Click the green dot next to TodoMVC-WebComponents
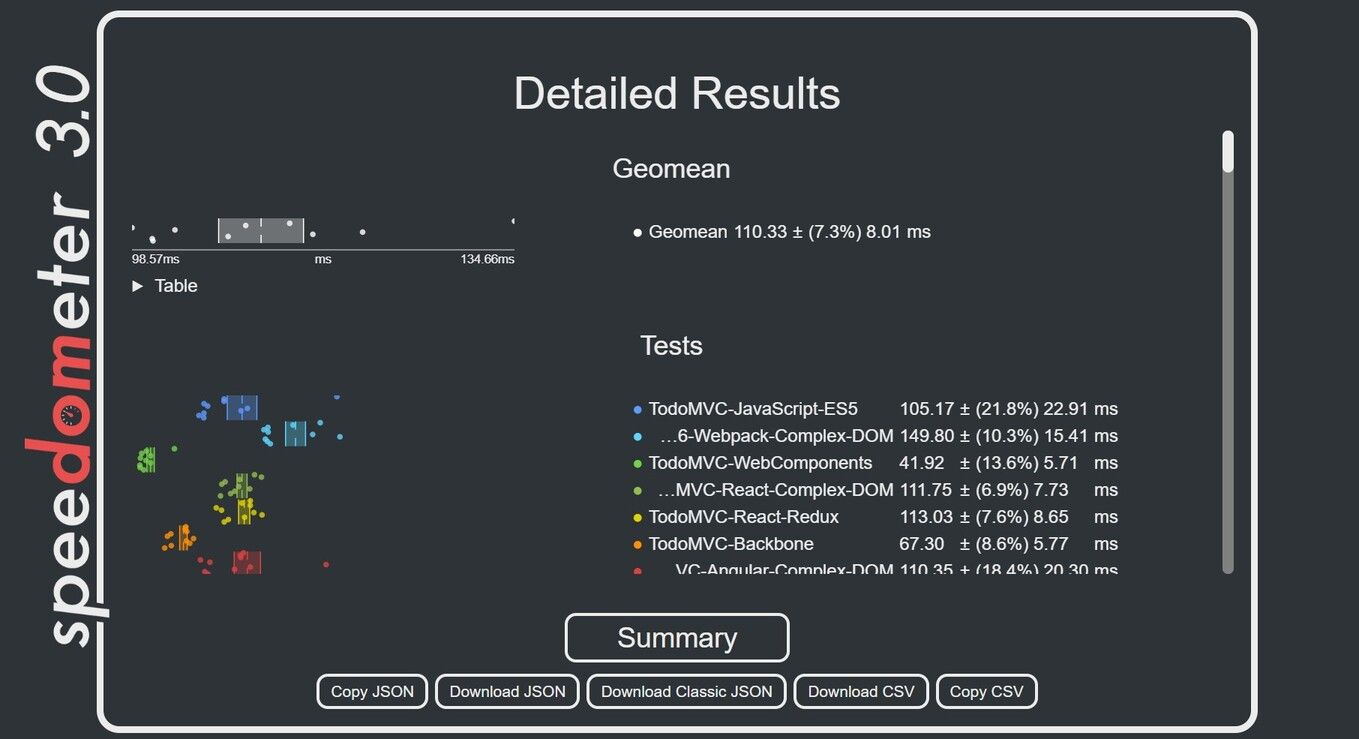Viewport: 1359px width, 739px height. (x=637, y=463)
